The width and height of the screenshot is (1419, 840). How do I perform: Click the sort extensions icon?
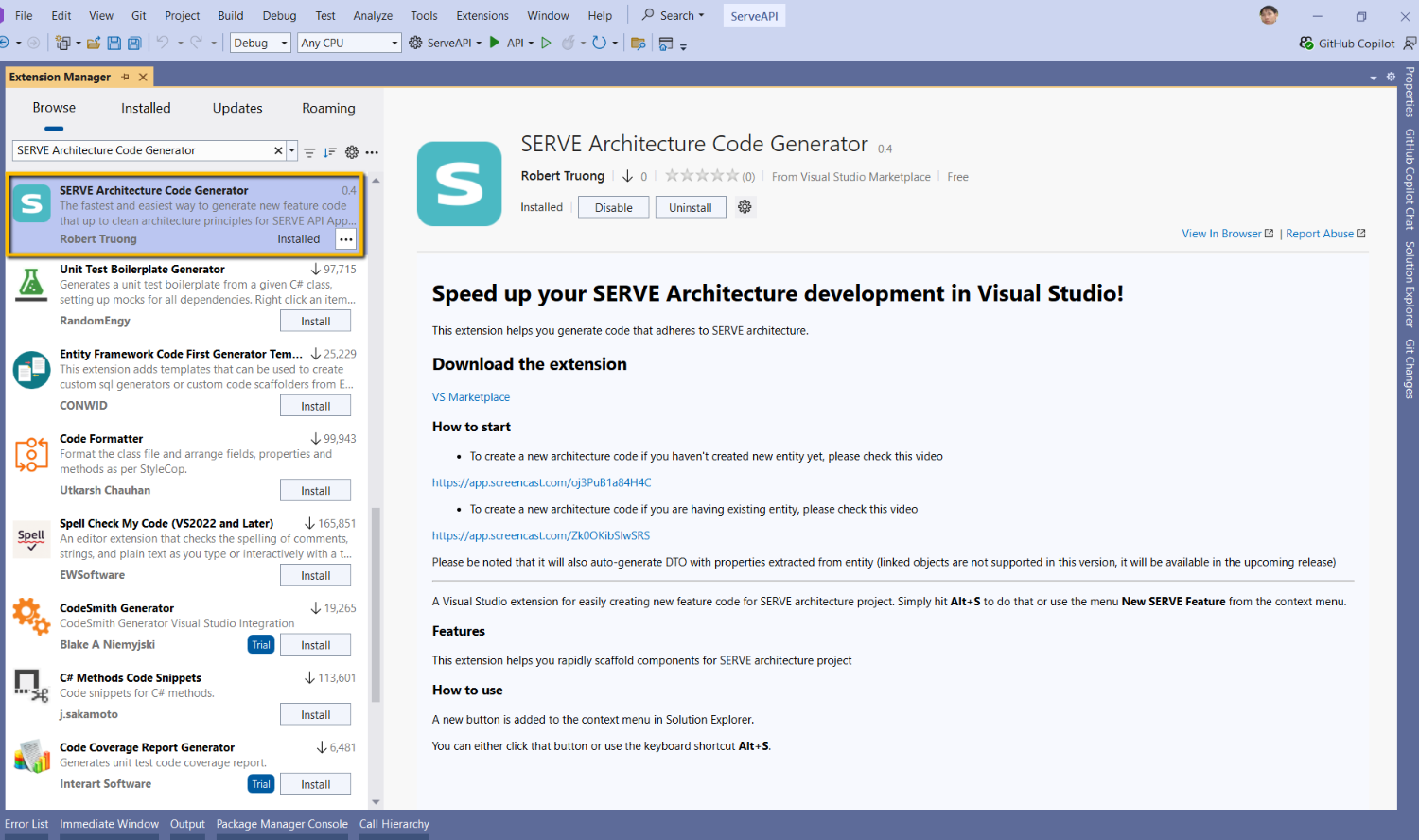pos(329,151)
